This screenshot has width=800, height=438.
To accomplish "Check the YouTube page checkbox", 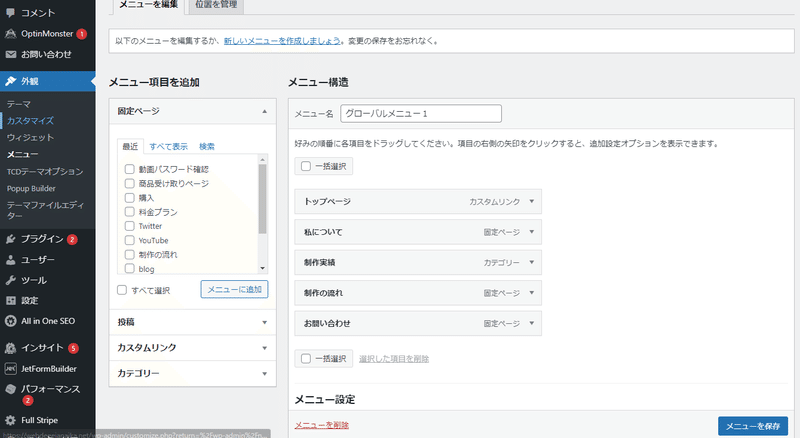I will [130, 240].
